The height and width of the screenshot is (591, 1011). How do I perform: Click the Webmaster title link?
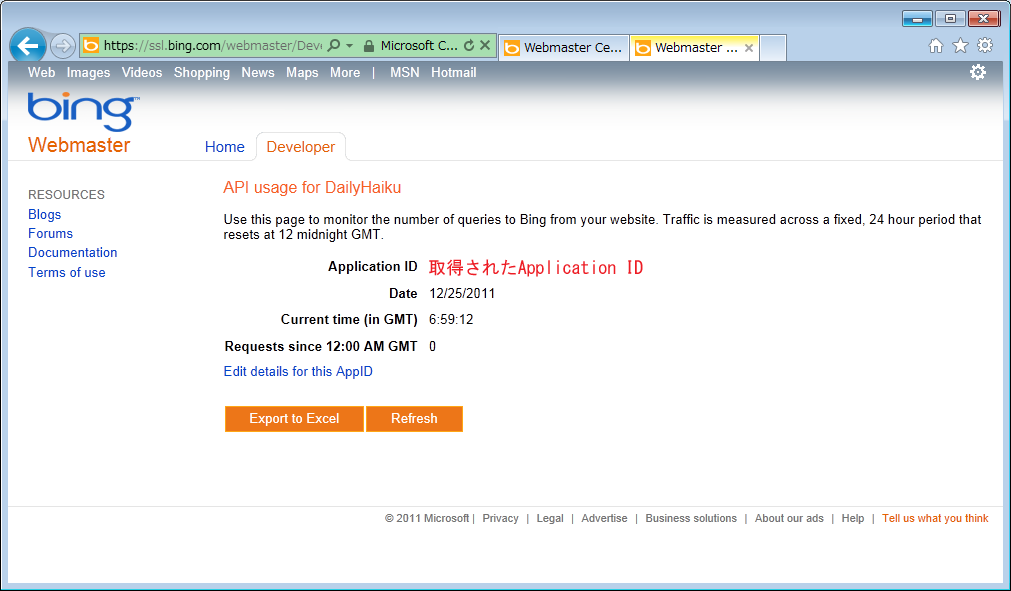click(x=79, y=145)
